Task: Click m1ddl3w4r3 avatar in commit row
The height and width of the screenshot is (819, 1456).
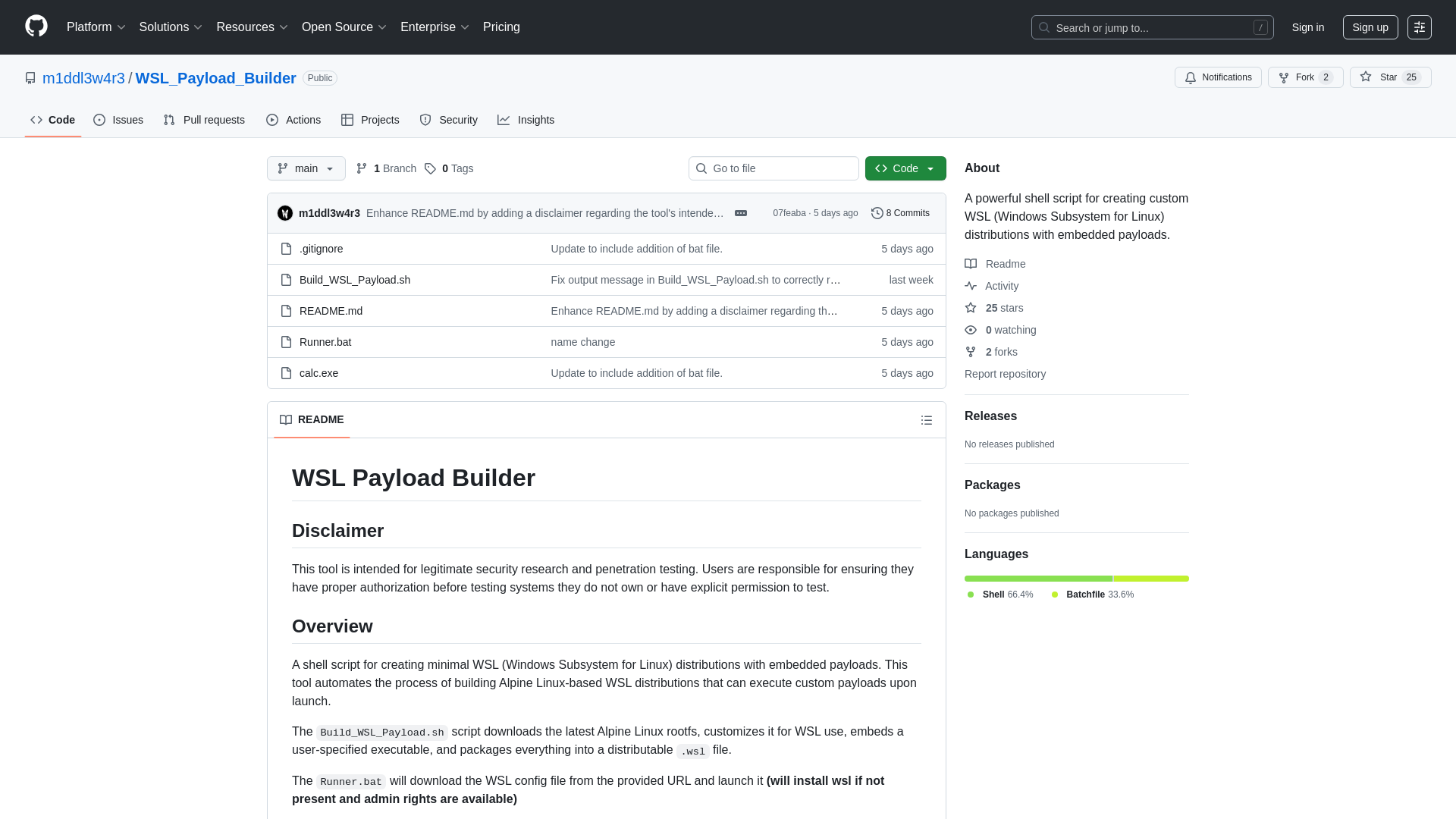Action: (285, 213)
